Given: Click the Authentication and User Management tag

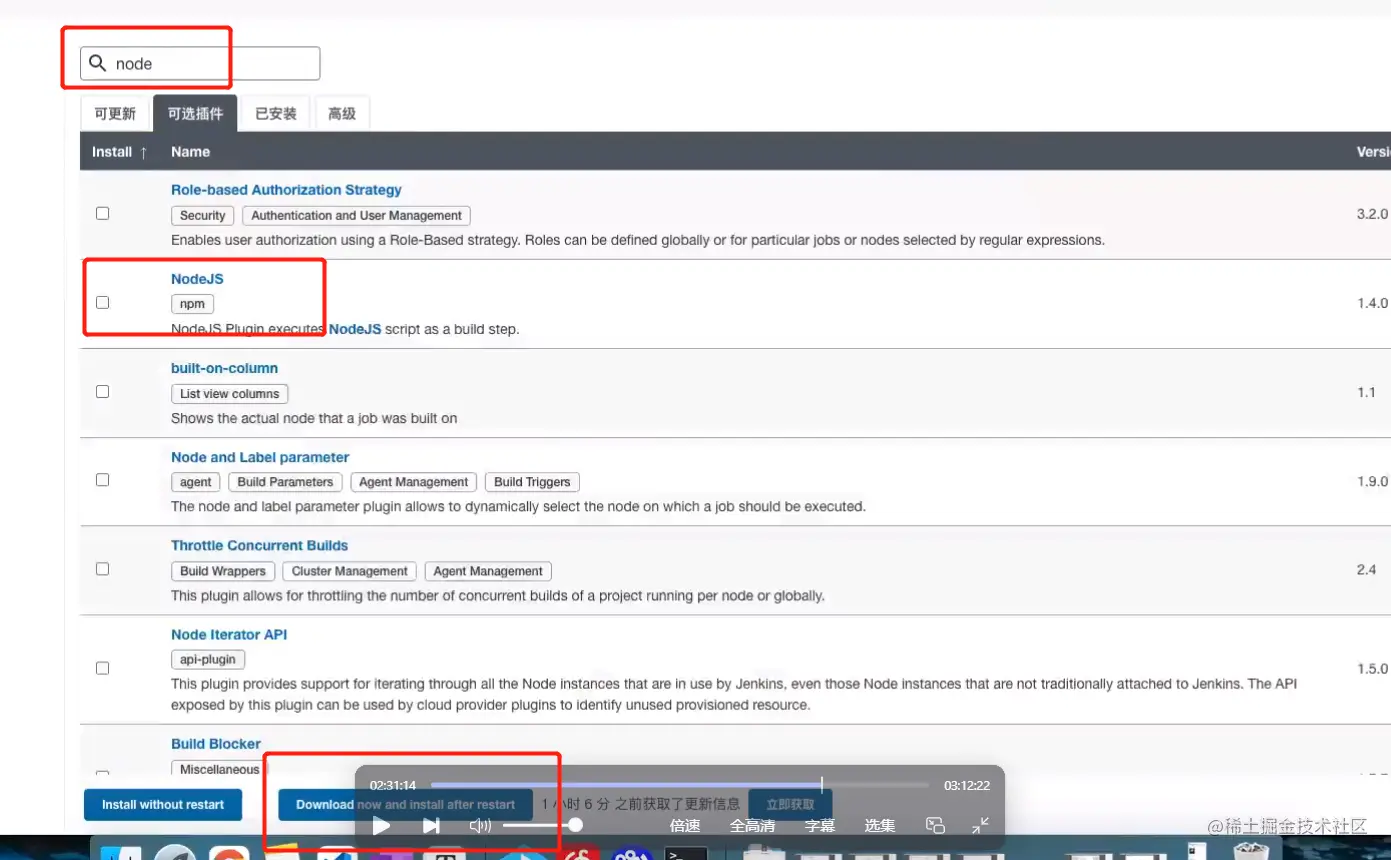Looking at the screenshot, I should [356, 215].
